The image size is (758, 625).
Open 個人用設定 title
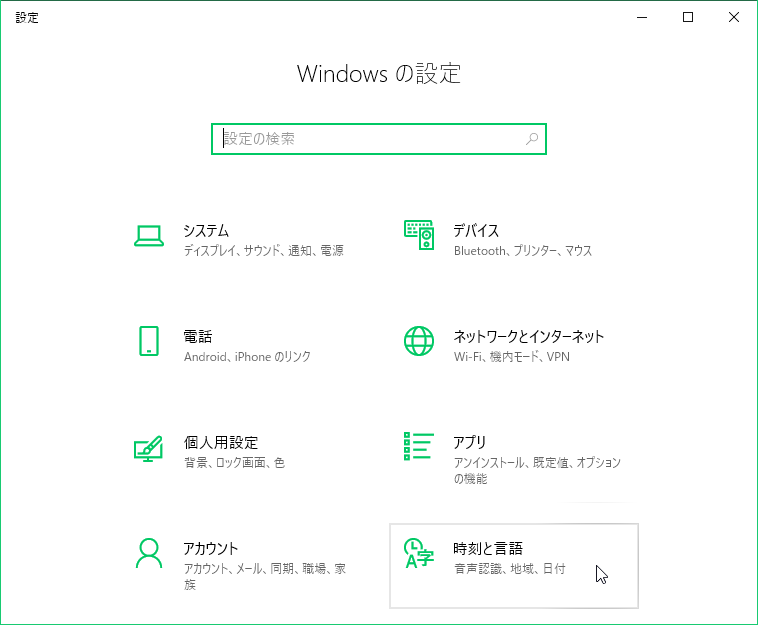(x=220, y=442)
